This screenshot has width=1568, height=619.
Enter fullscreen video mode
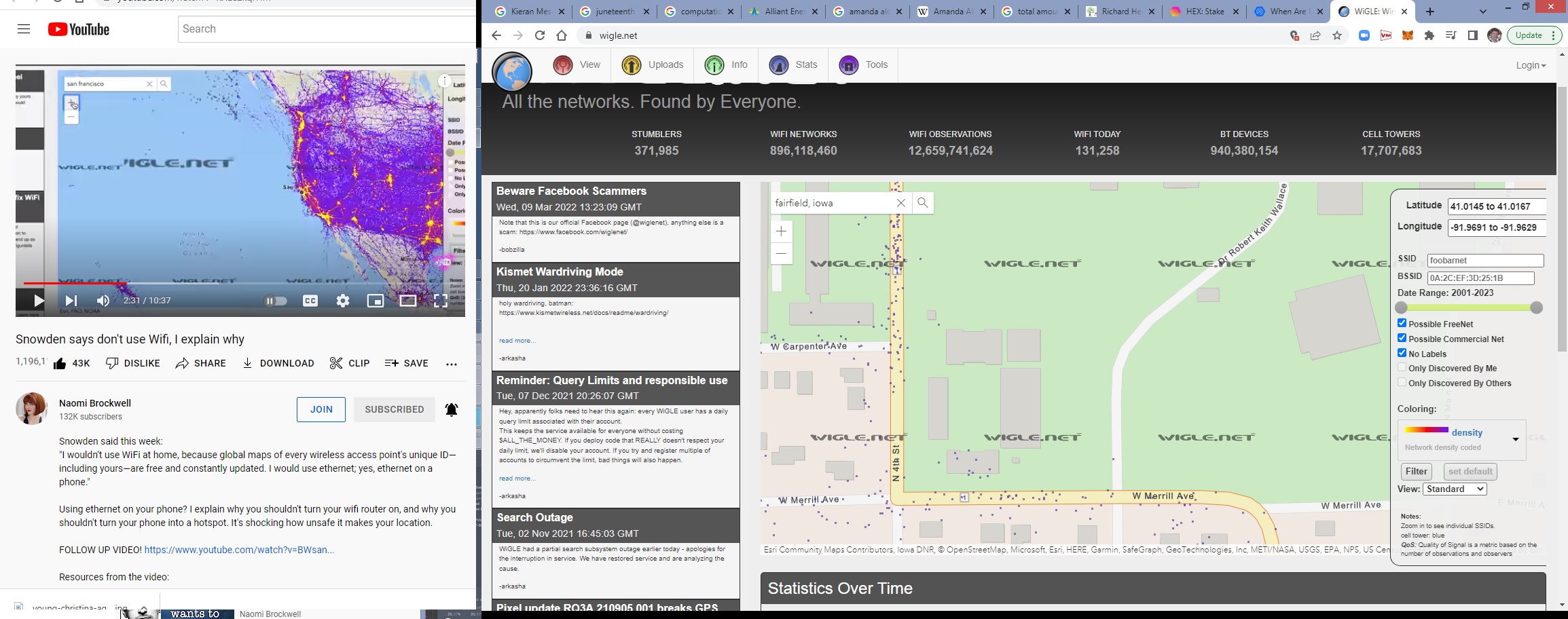tap(441, 301)
